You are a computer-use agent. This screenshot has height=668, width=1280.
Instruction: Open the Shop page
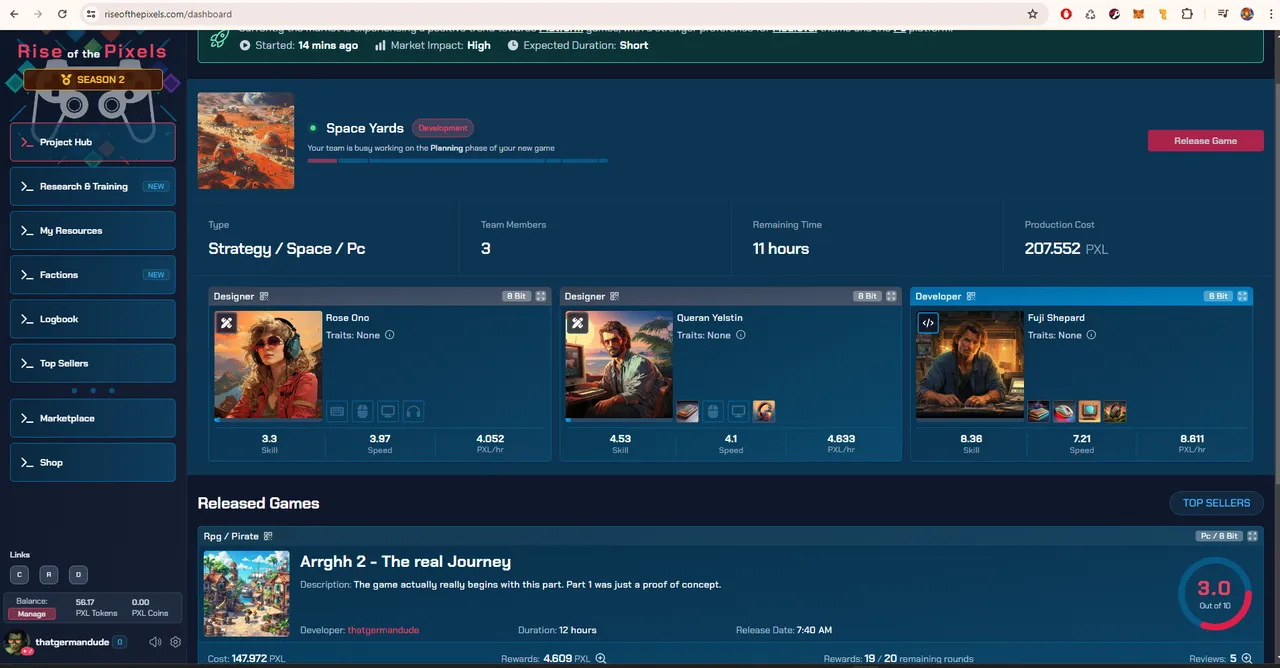click(x=93, y=462)
